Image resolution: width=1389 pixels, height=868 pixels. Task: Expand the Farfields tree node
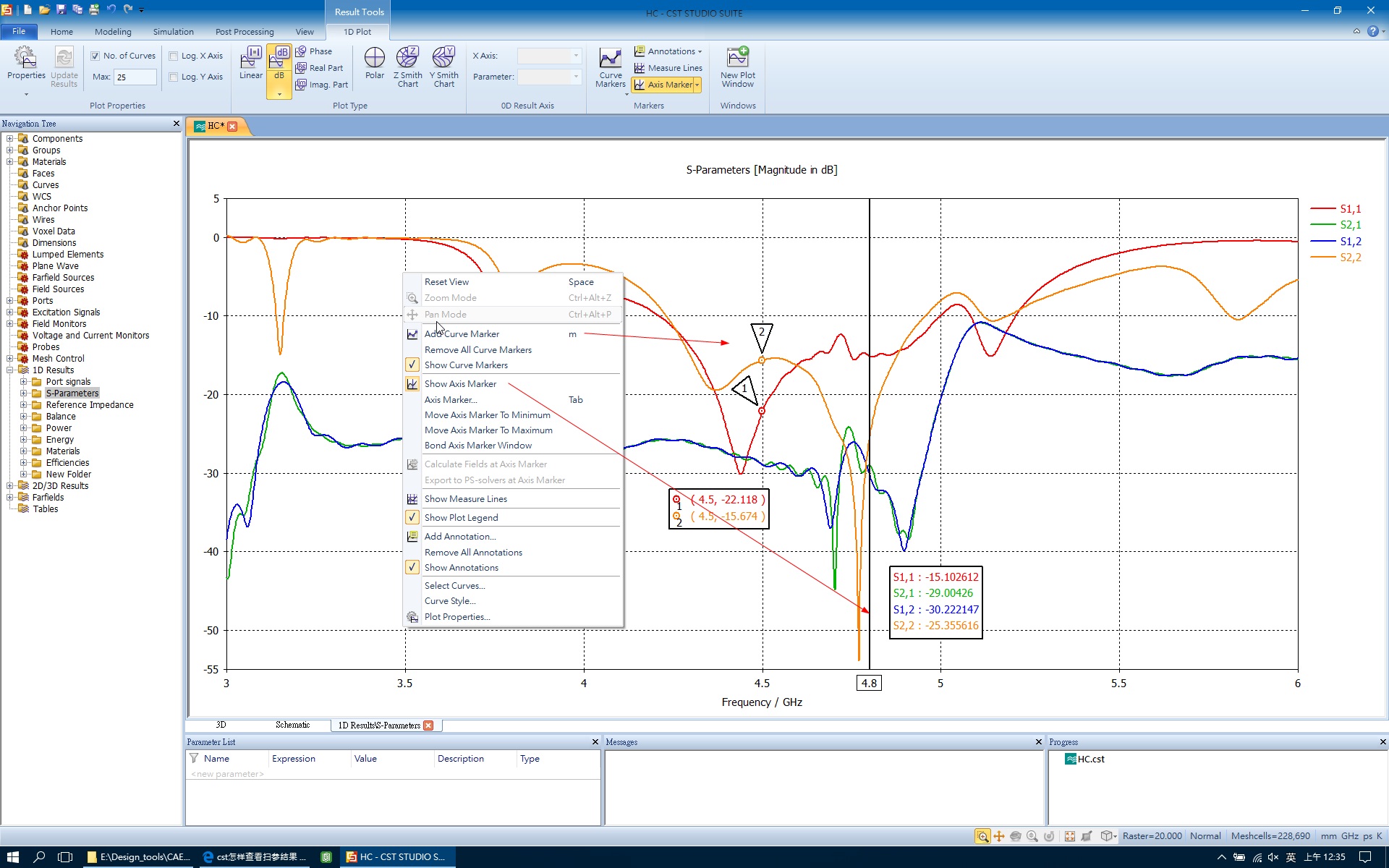(10, 498)
